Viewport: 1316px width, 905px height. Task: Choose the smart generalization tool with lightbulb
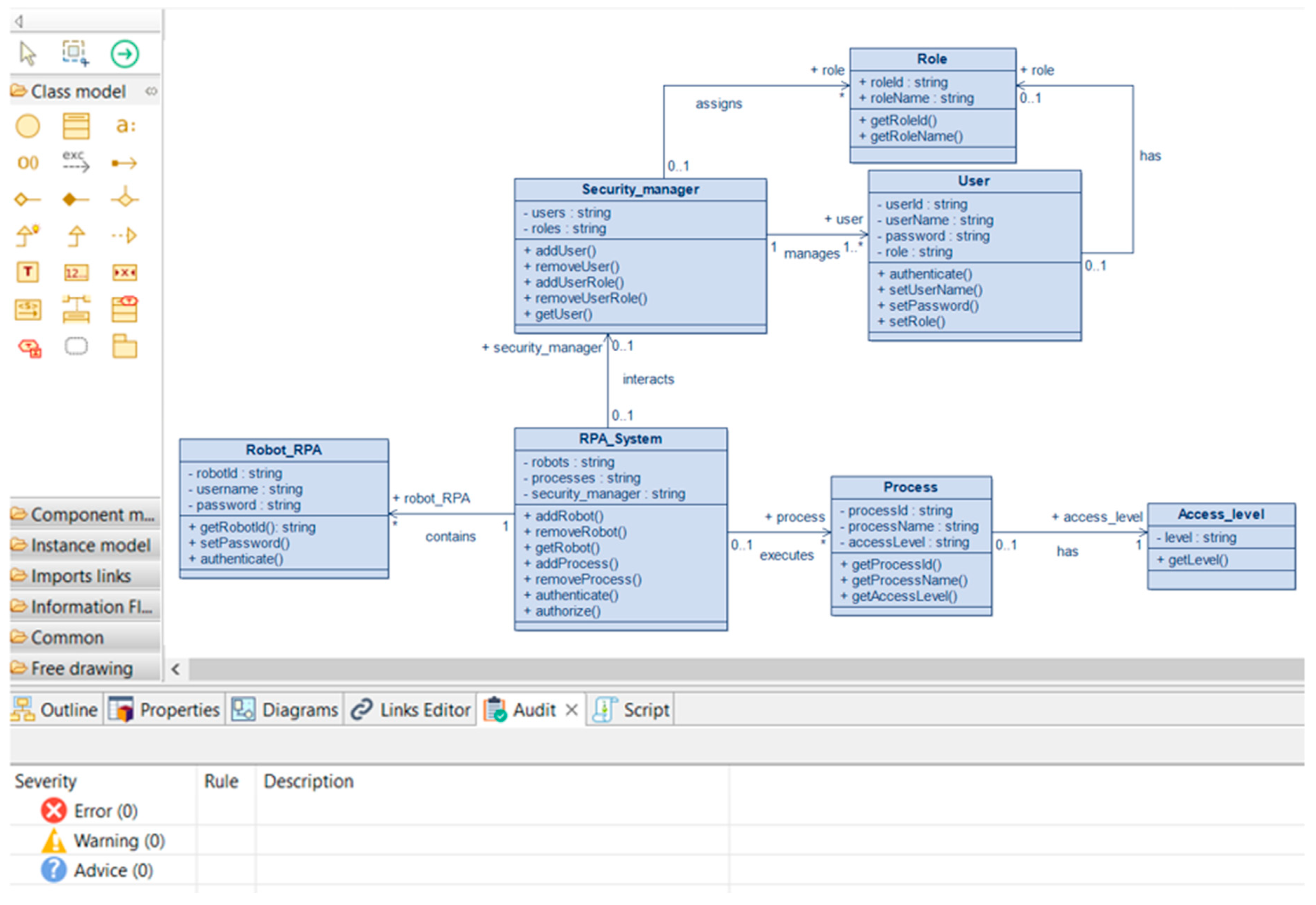27,235
